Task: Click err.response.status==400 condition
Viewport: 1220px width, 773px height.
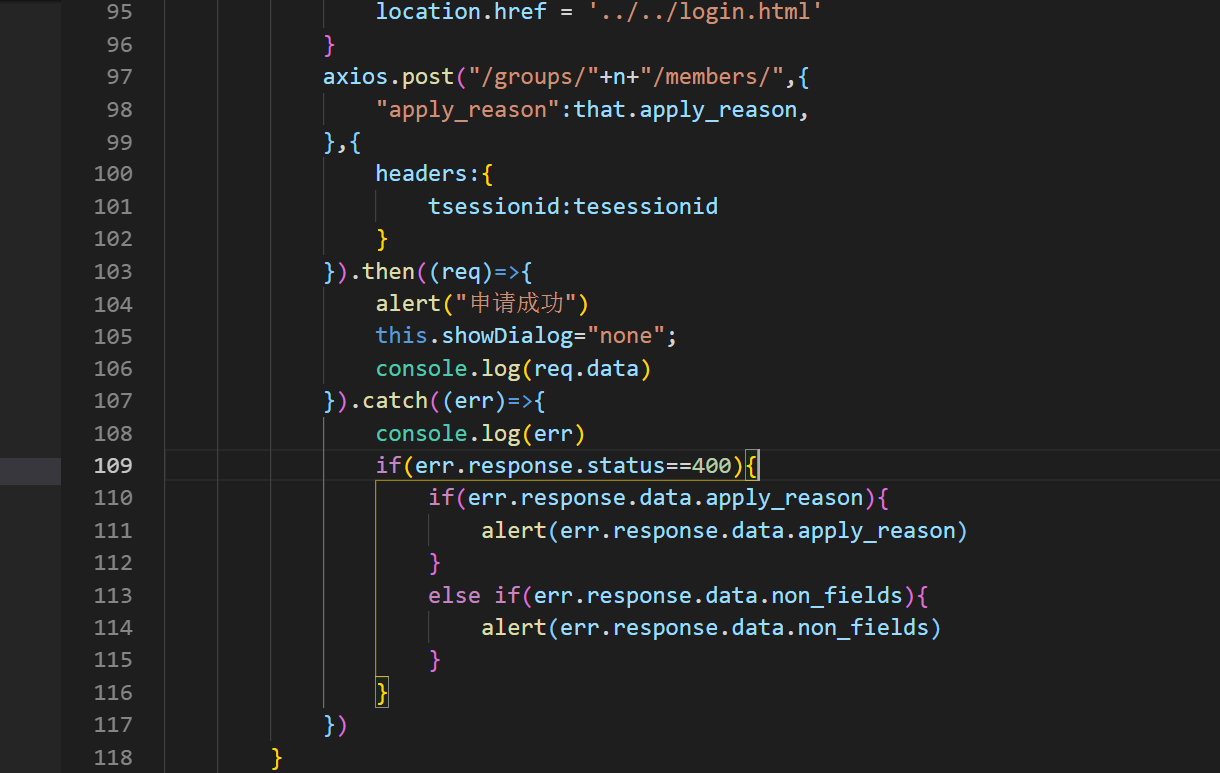Action: click(573, 465)
